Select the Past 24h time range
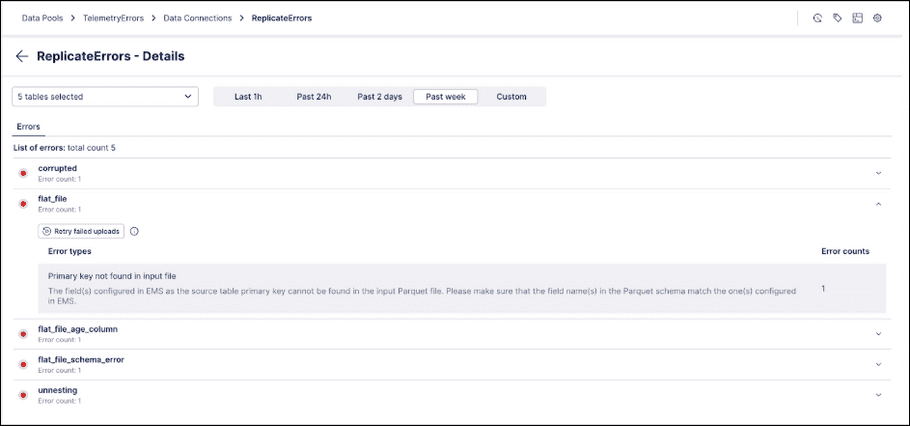 click(314, 97)
